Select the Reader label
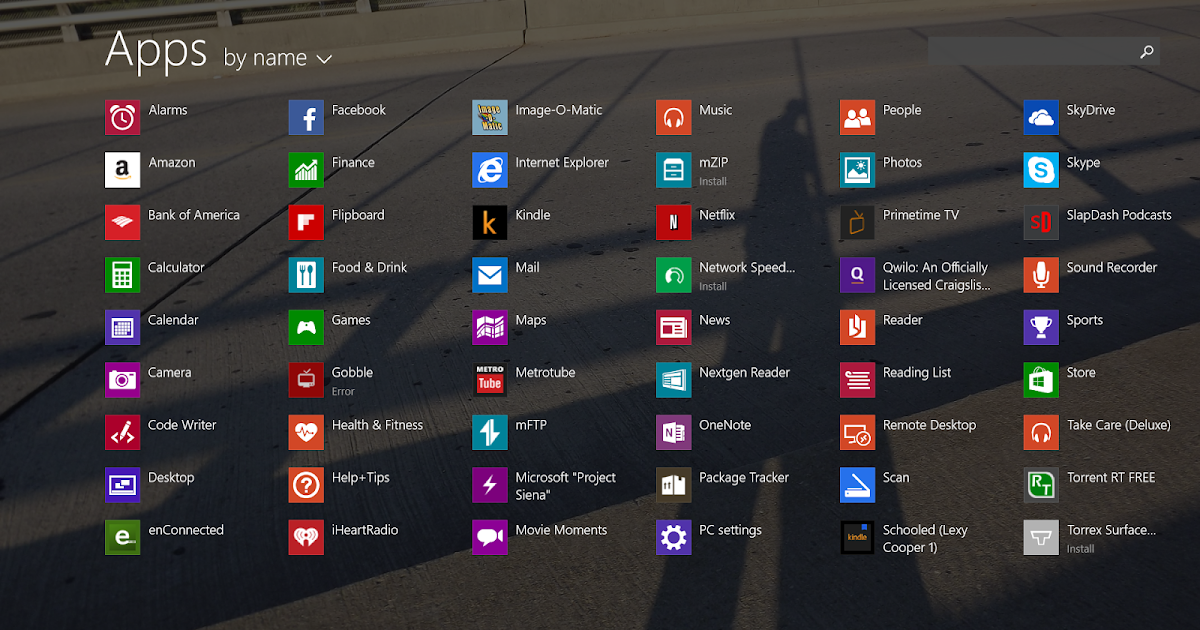 click(x=903, y=320)
